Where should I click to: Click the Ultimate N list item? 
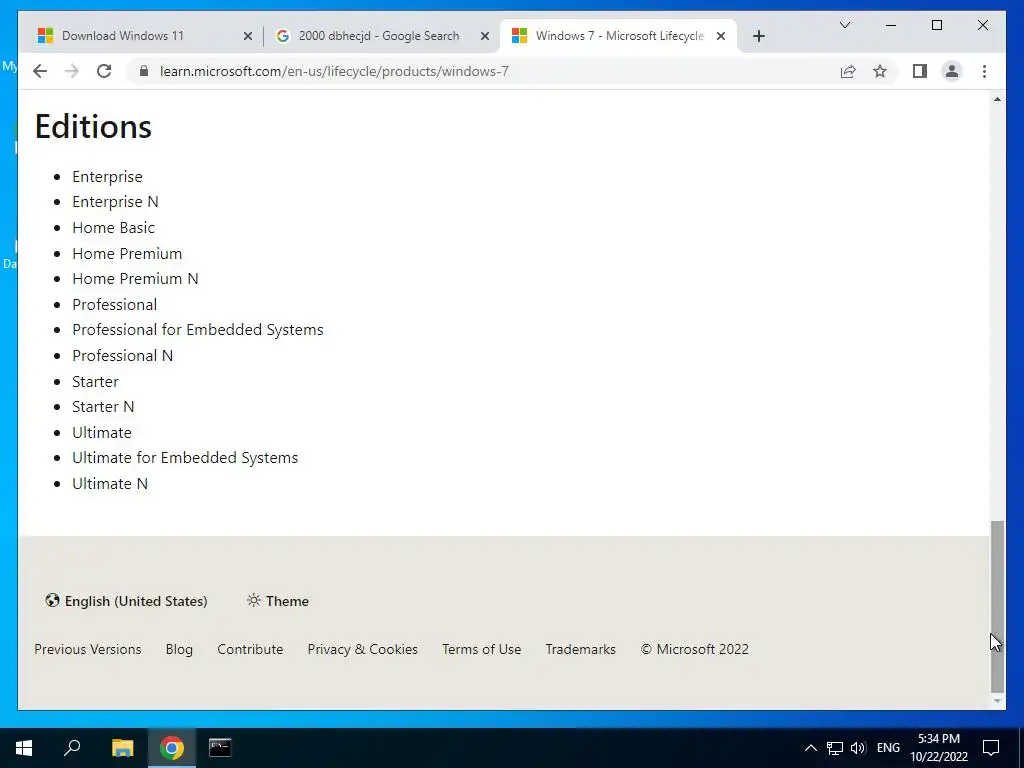(x=110, y=483)
